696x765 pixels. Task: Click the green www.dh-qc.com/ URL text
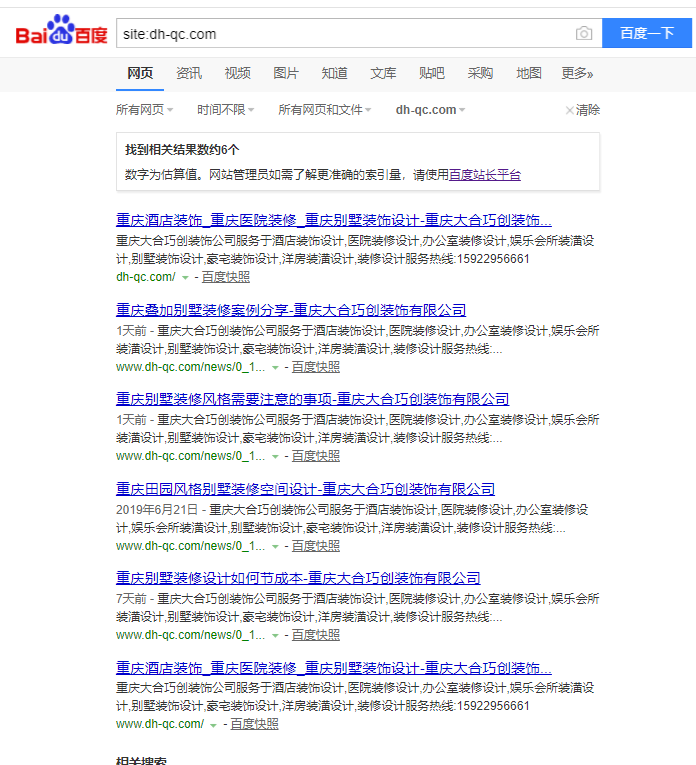point(159,725)
